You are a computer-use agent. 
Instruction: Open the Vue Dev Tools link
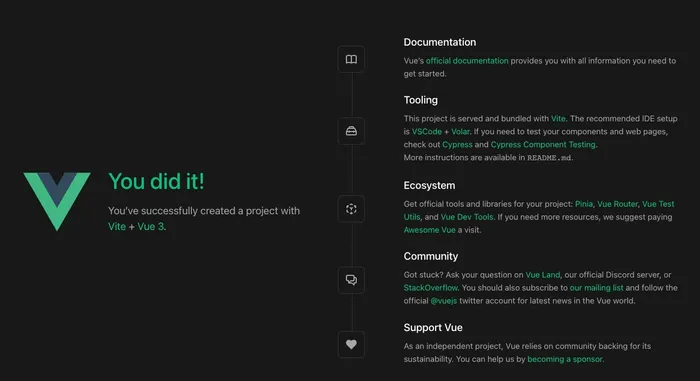coord(467,217)
